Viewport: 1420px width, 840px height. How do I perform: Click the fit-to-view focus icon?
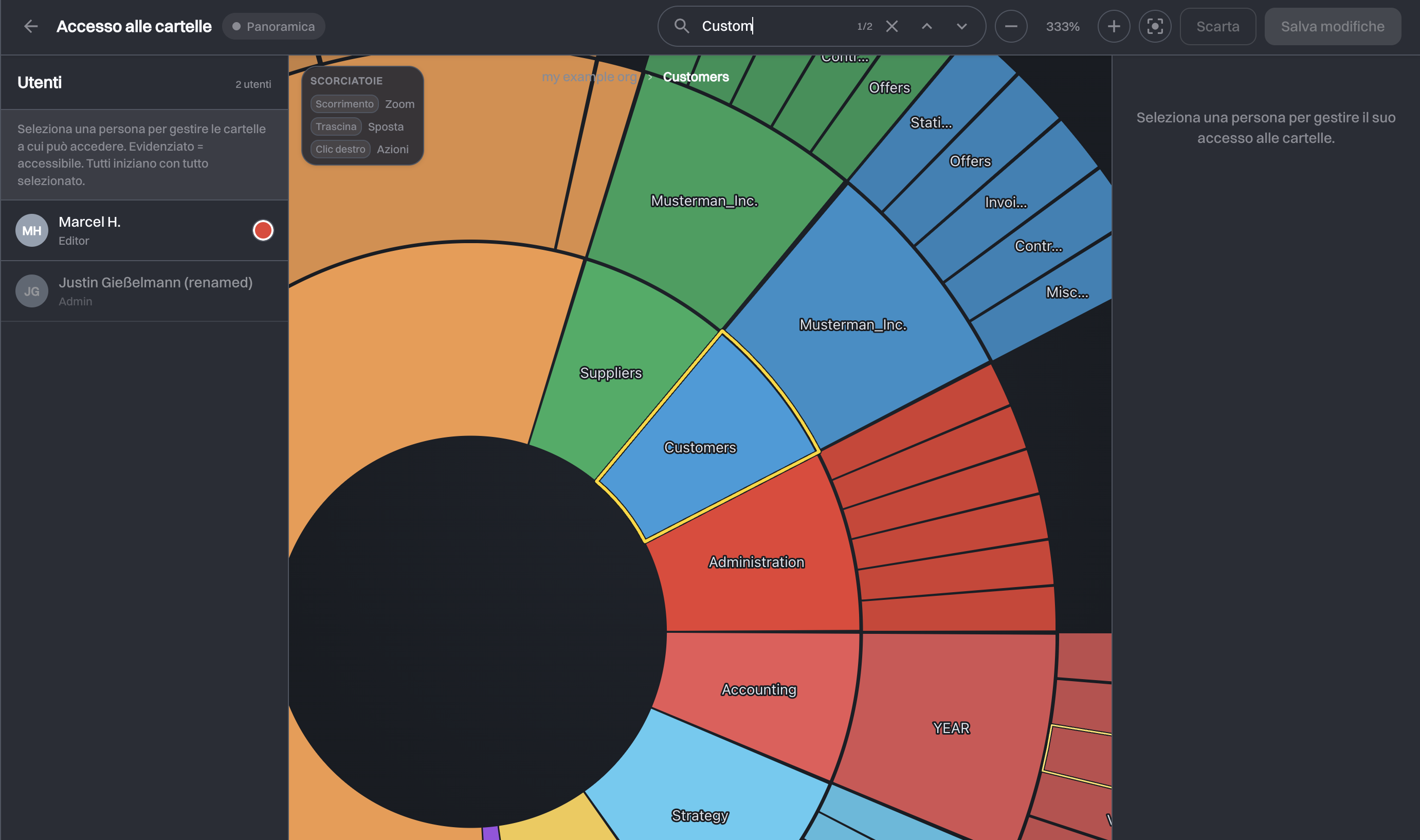click(x=1155, y=26)
